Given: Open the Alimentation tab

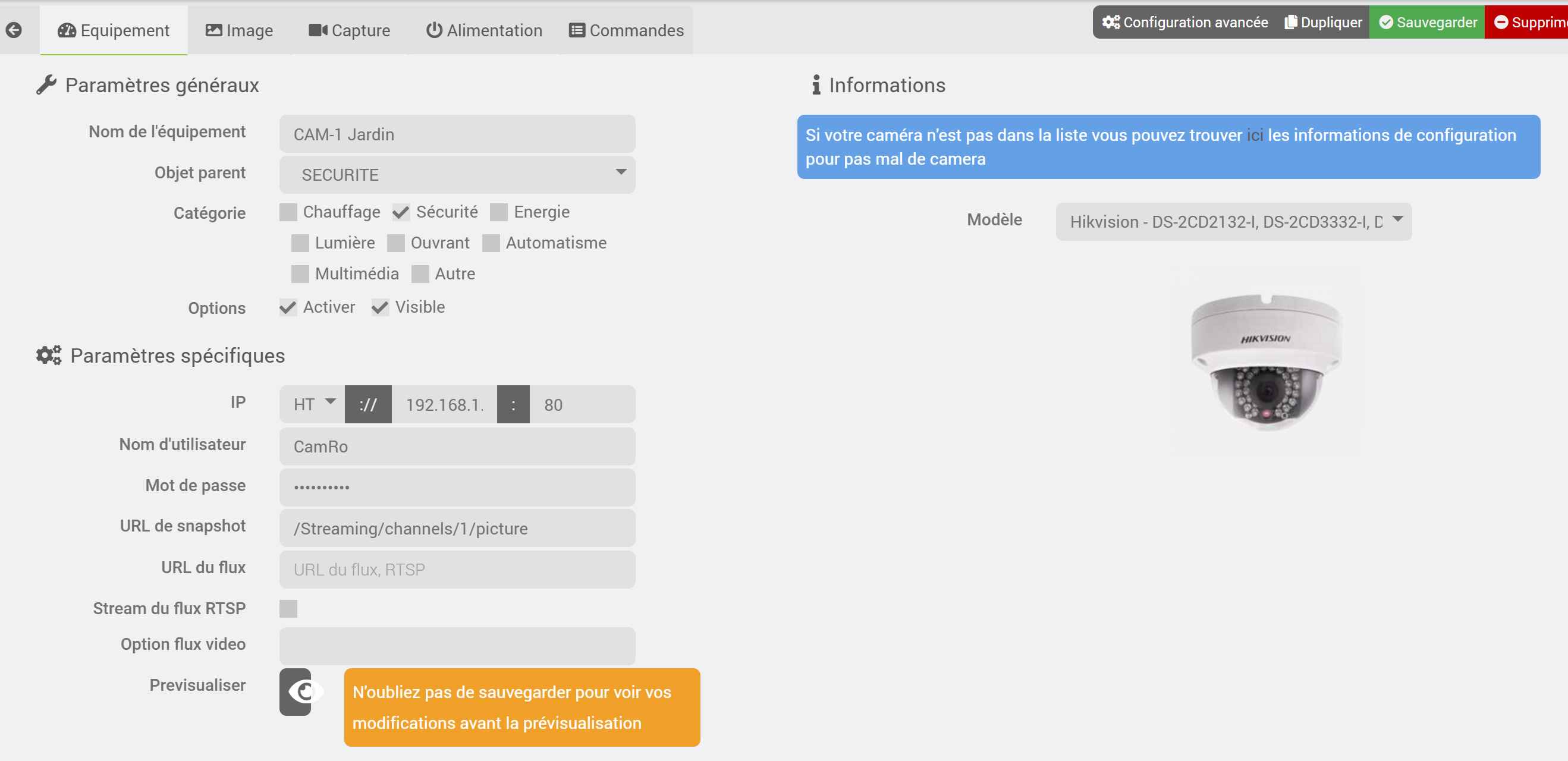Looking at the screenshot, I should (484, 30).
